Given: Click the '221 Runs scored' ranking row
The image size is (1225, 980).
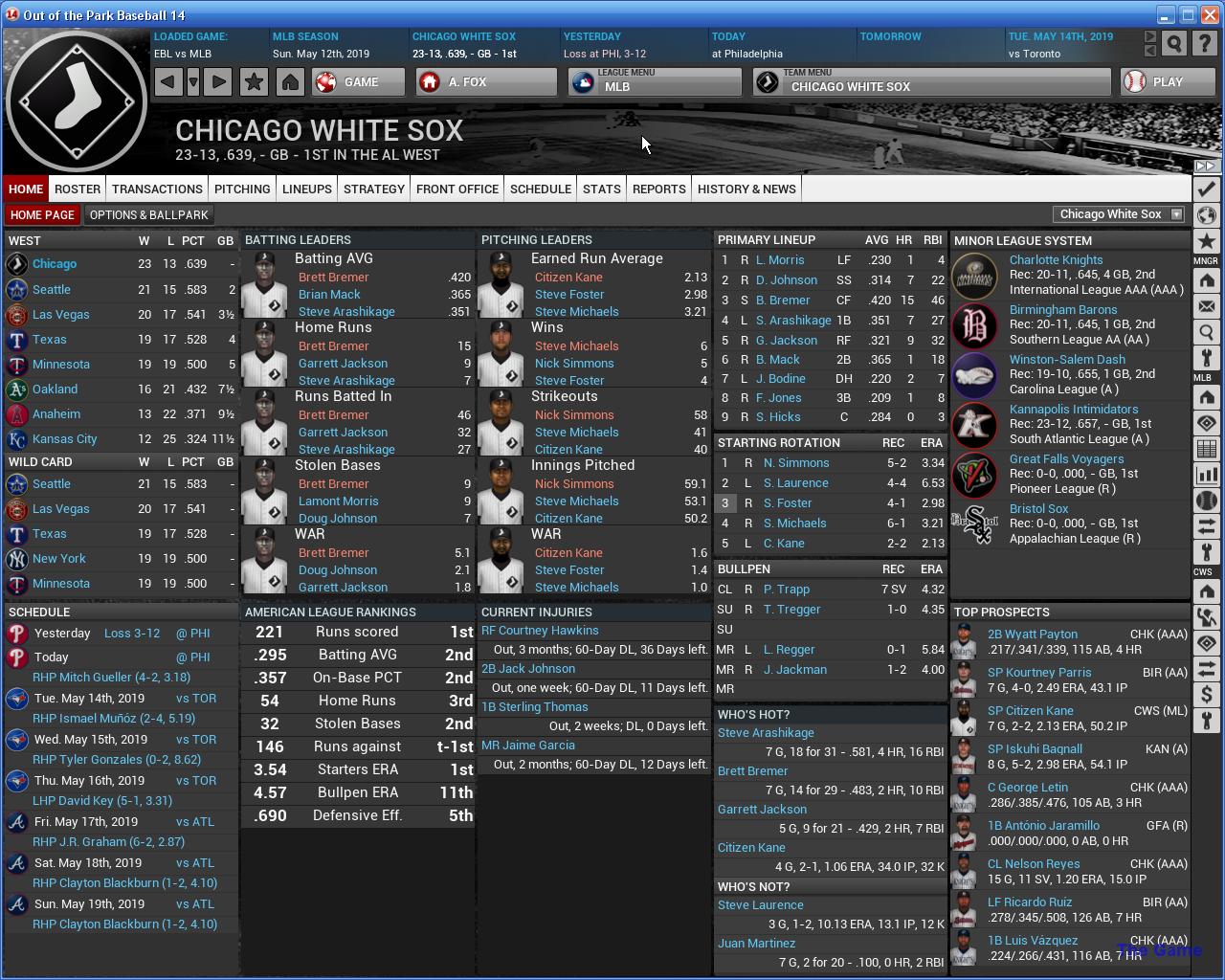Looking at the screenshot, I should (x=358, y=632).
